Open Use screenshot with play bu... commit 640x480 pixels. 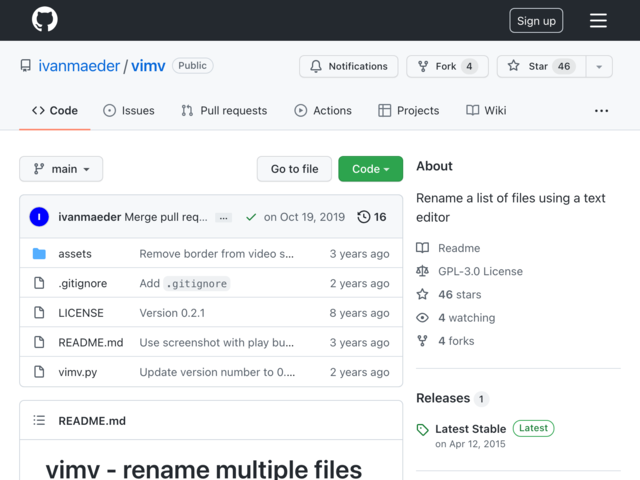point(217,342)
